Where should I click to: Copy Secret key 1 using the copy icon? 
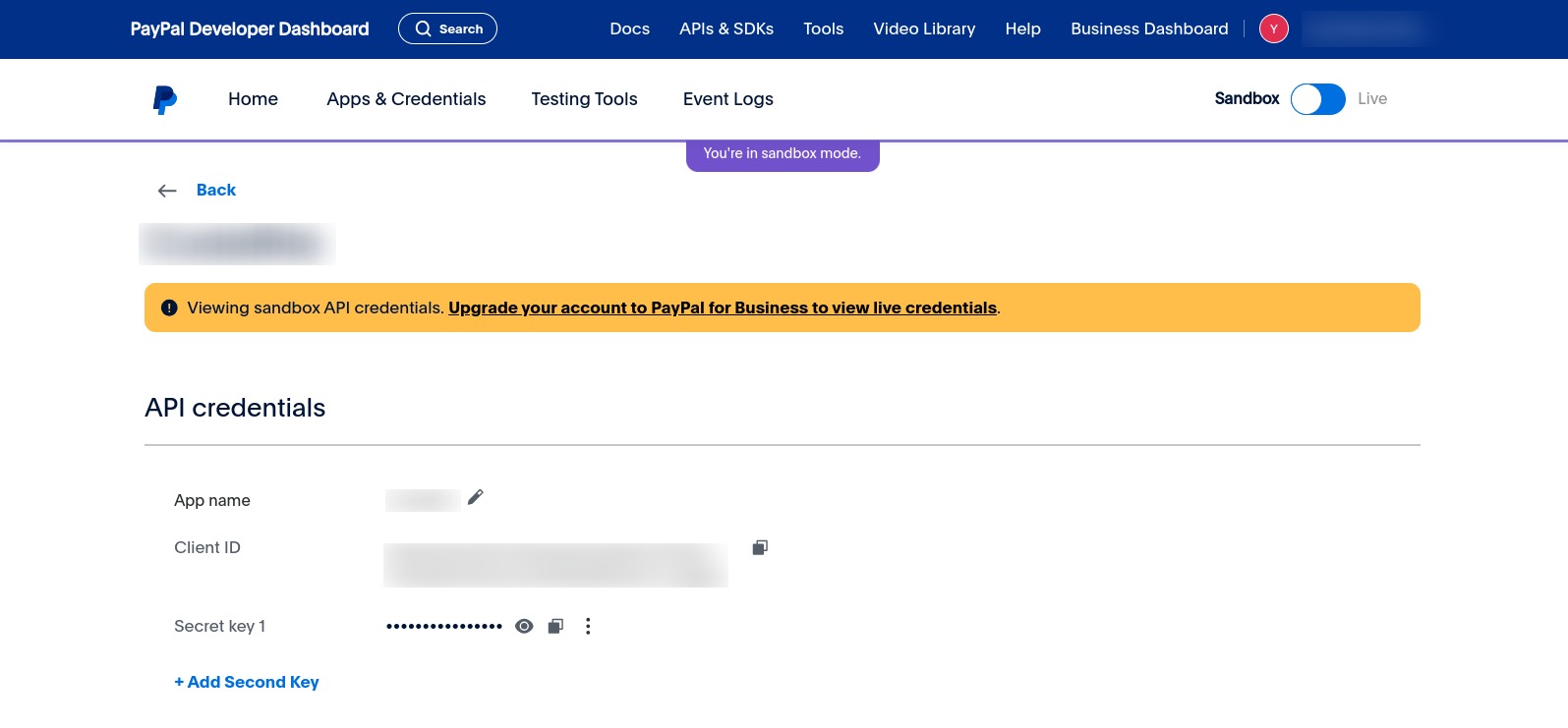point(555,626)
